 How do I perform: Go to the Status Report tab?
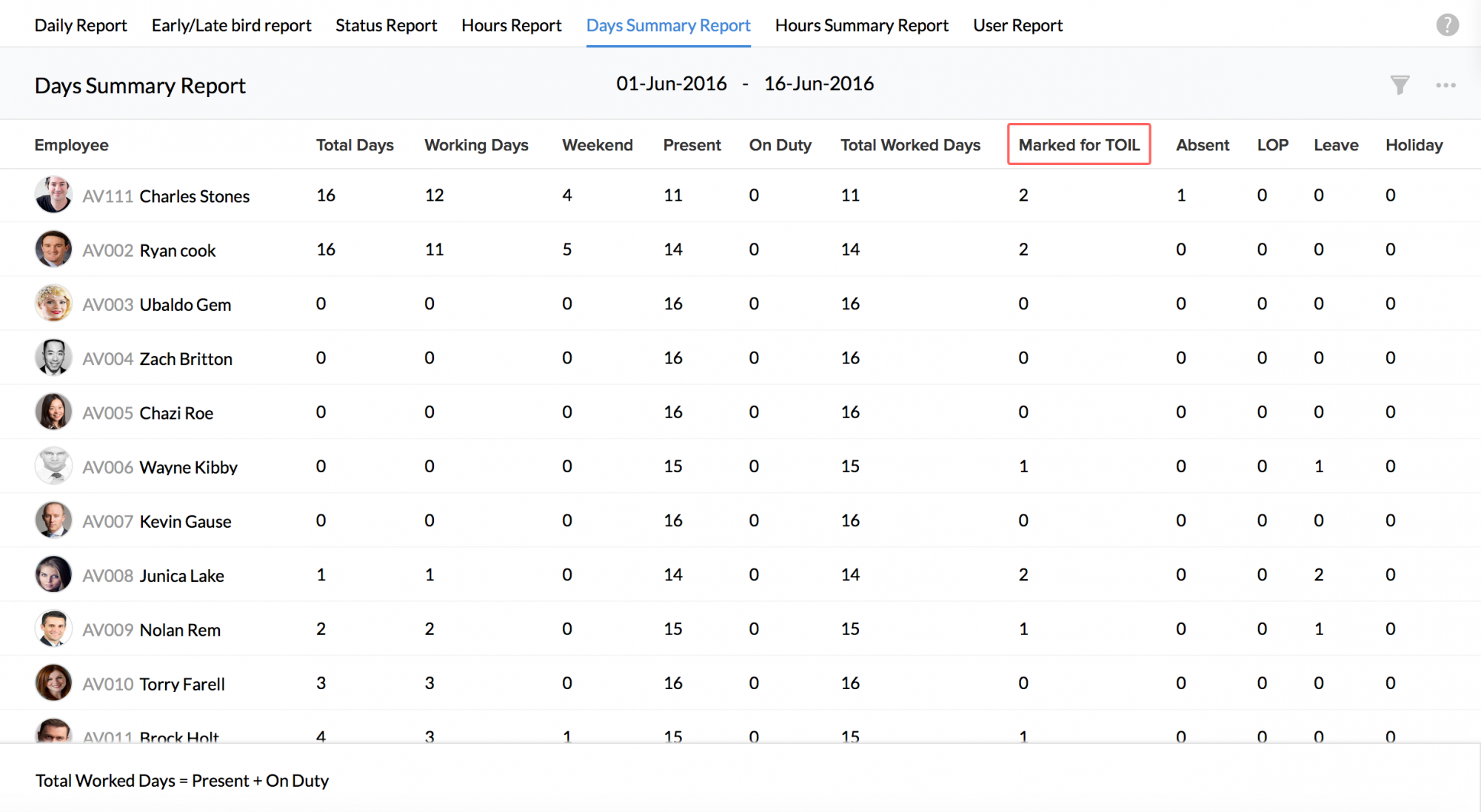click(x=386, y=25)
